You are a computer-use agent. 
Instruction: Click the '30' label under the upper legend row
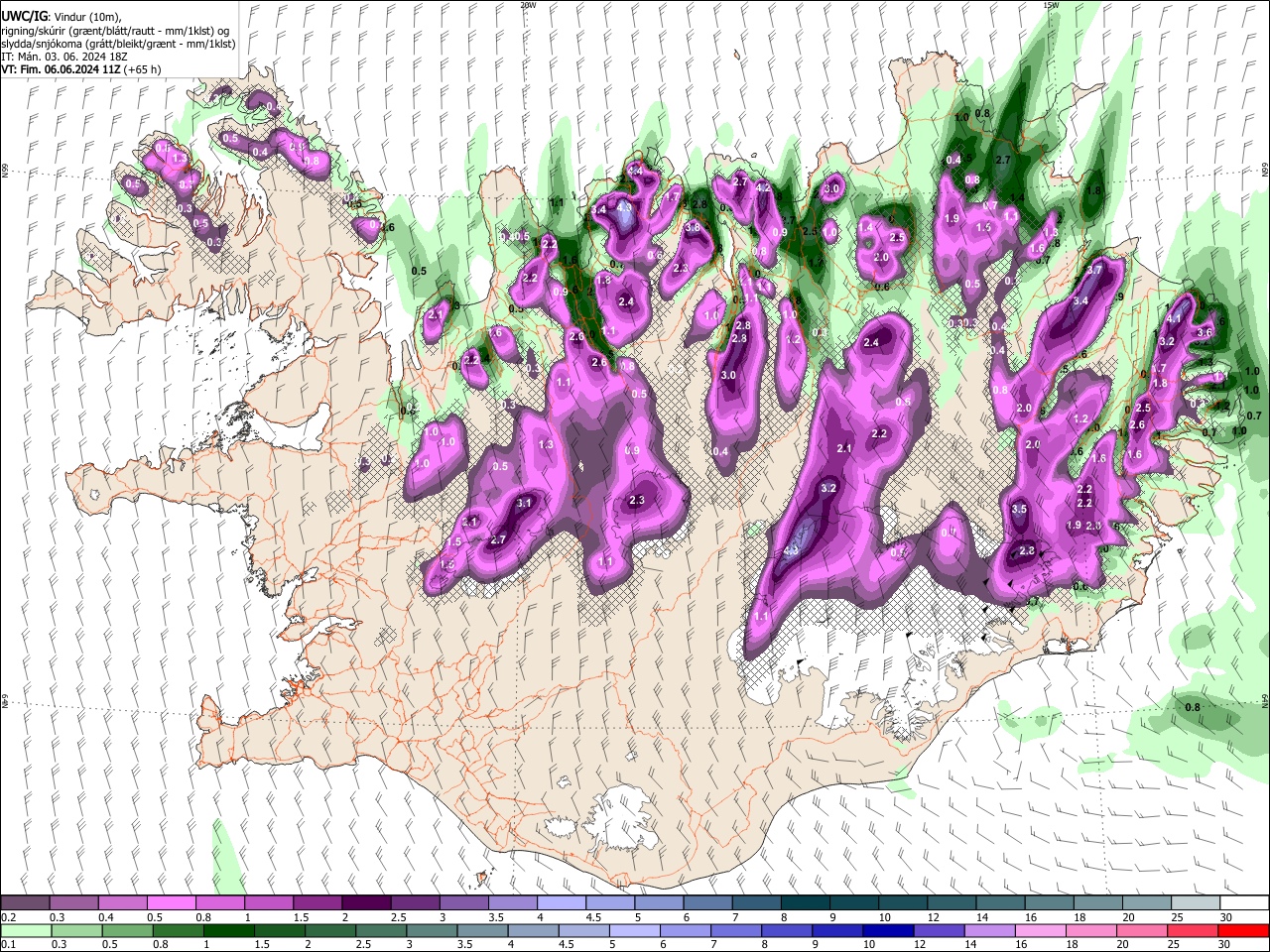tap(1226, 917)
